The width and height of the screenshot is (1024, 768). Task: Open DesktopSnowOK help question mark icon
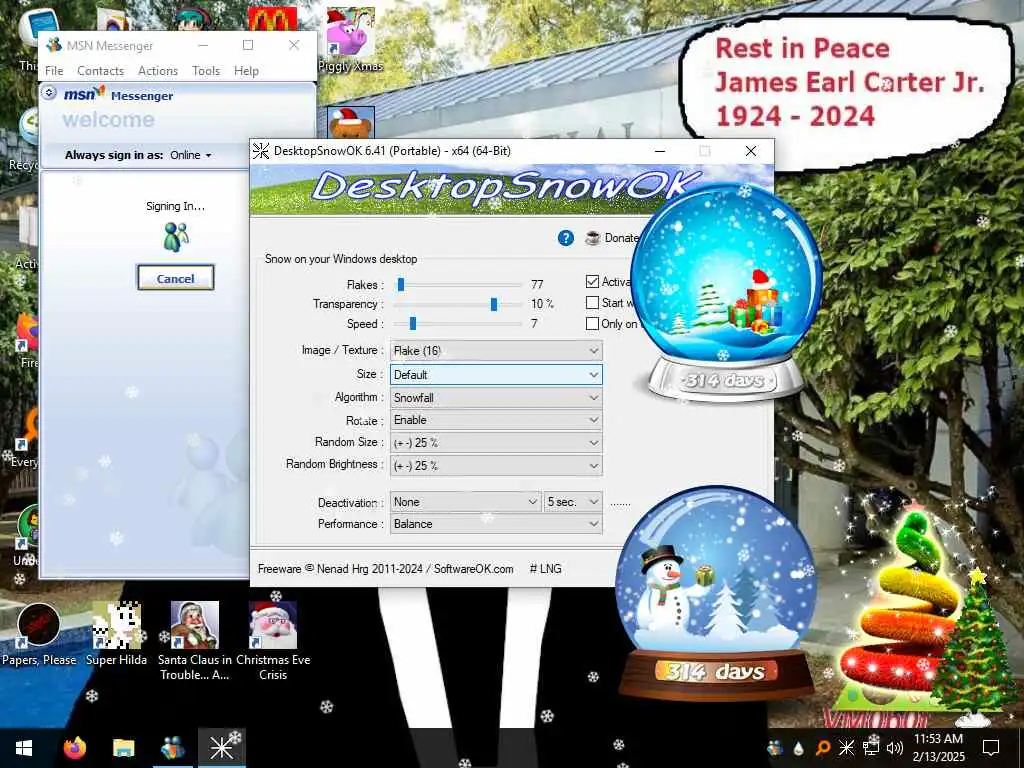(566, 238)
